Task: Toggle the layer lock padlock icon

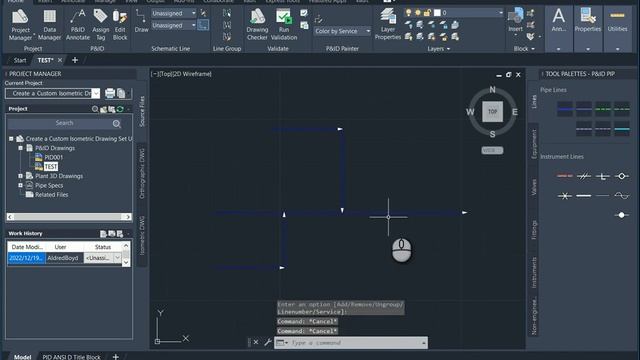Action: click(x=427, y=13)
